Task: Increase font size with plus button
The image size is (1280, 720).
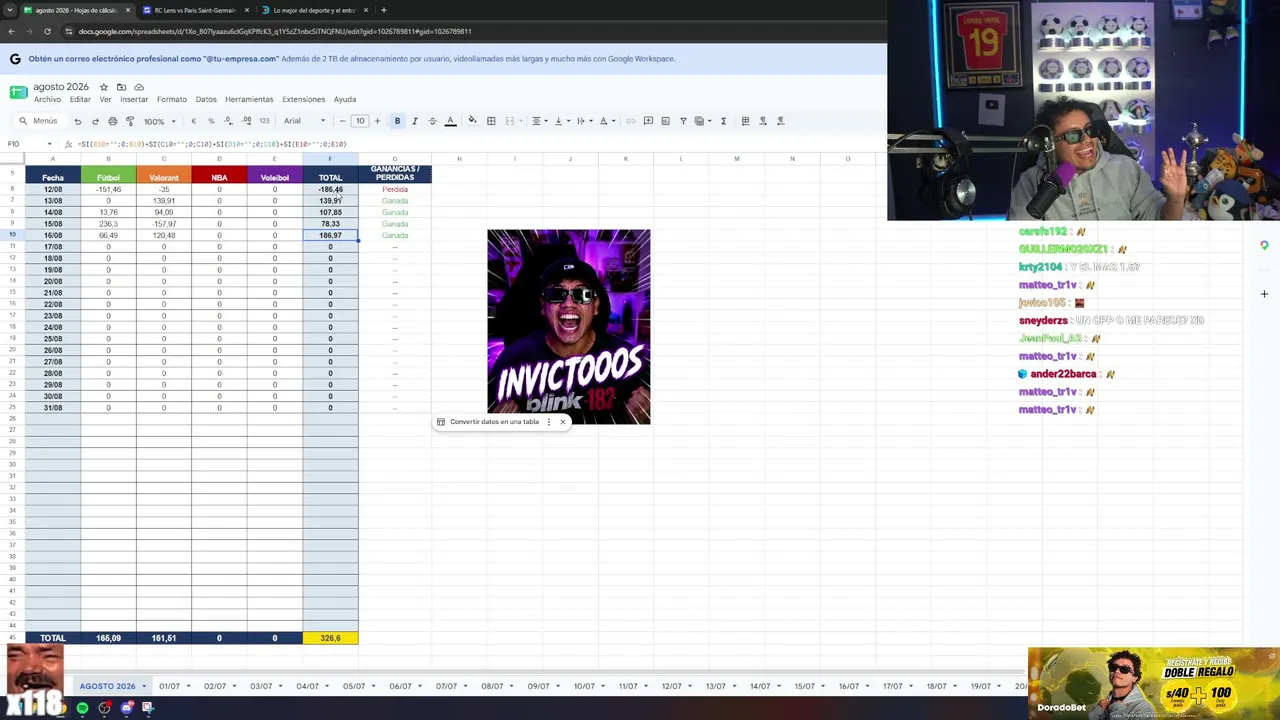Action: coord(377,121)
